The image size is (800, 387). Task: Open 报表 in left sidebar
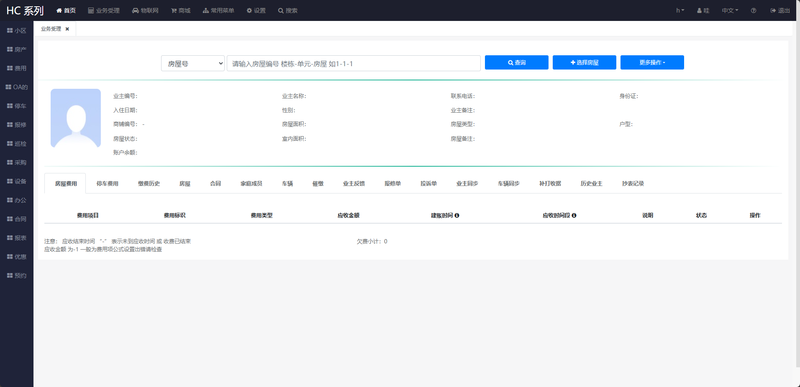(x=17, y=238)
